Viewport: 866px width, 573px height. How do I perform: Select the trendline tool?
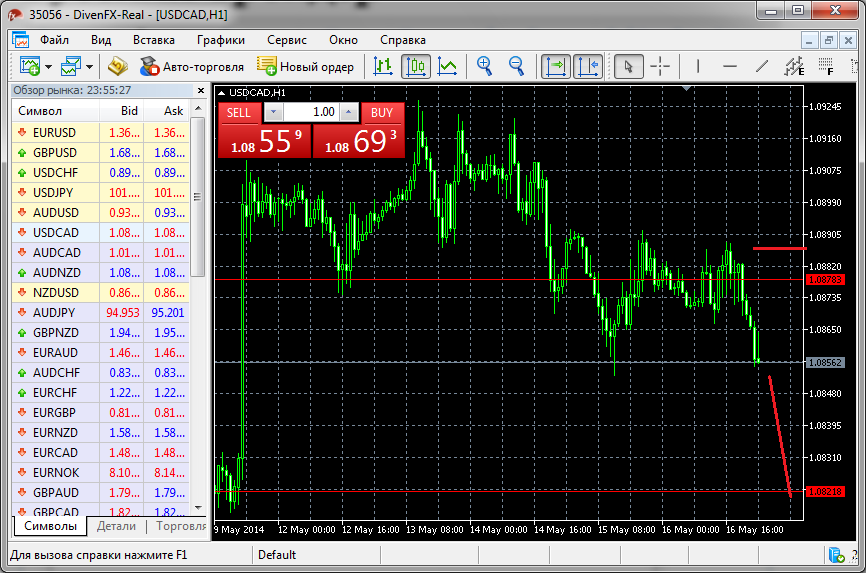(x=762, y=66)
